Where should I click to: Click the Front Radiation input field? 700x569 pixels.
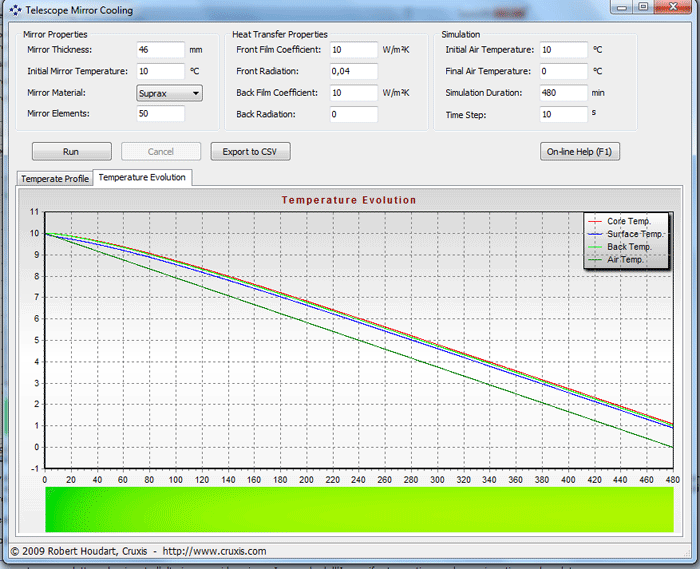(354, 71)
